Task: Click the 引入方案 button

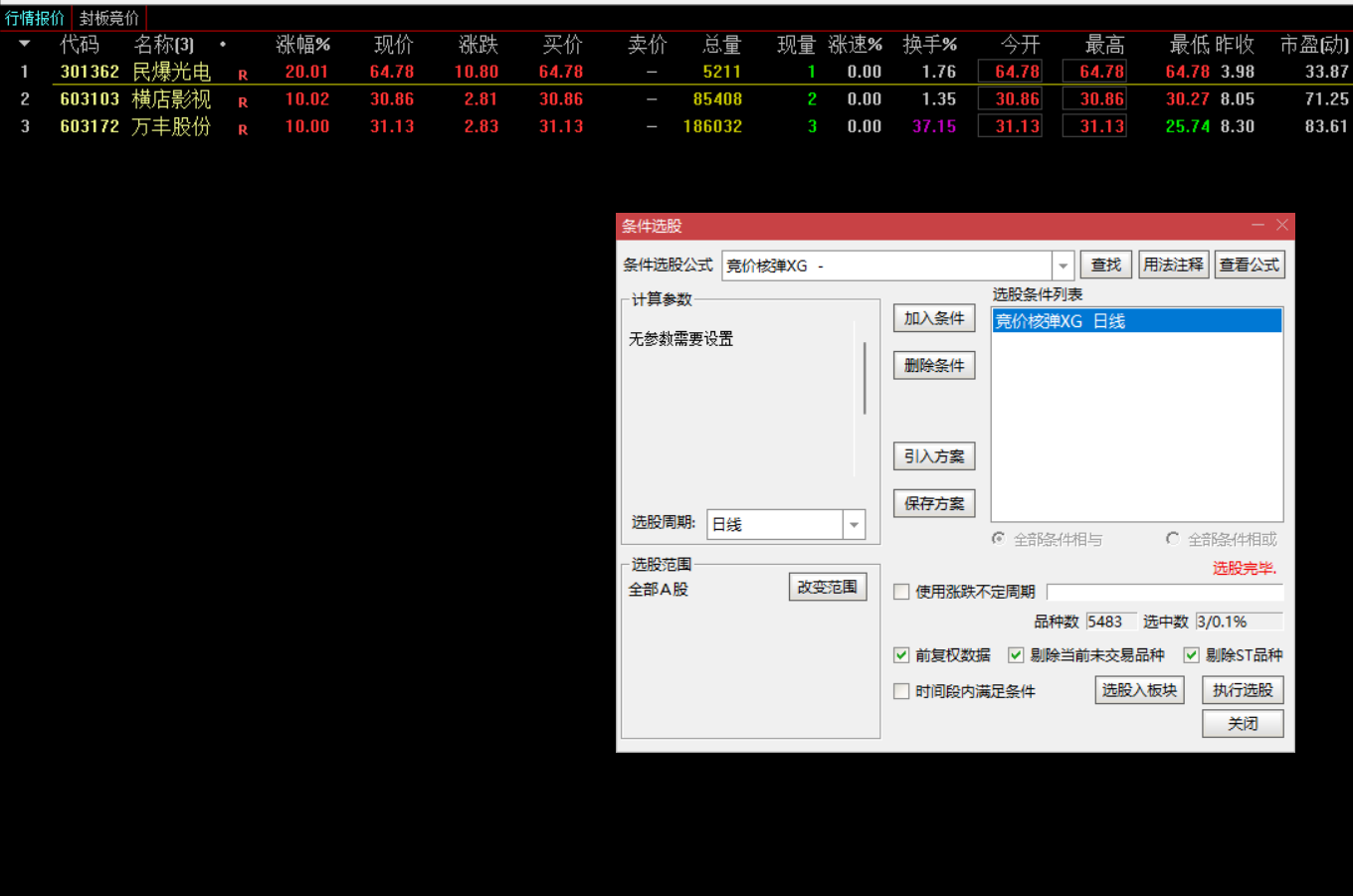Action: [x=934, y=456]
